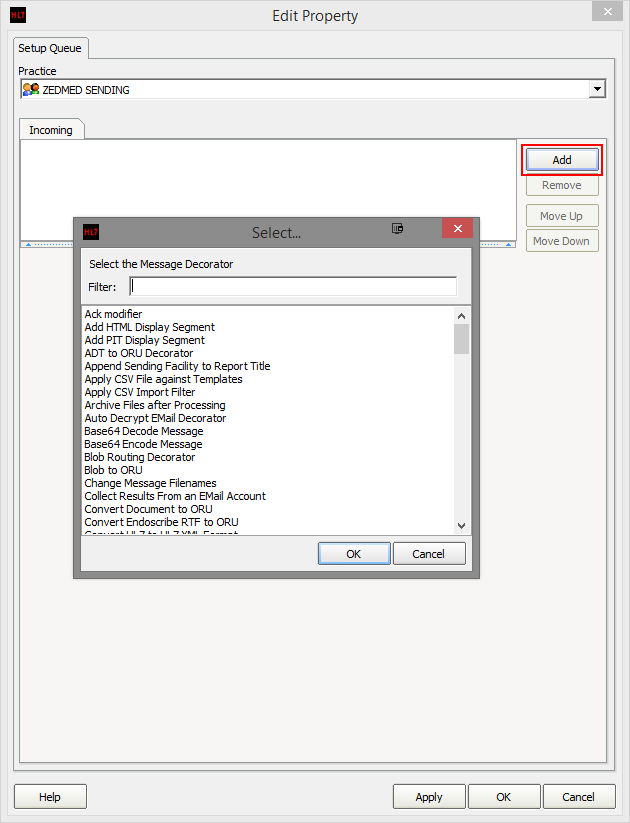Select 'Apply CSV File against Templates'
Viewport: 630px width, 823px height.
[x=163, y=379]
